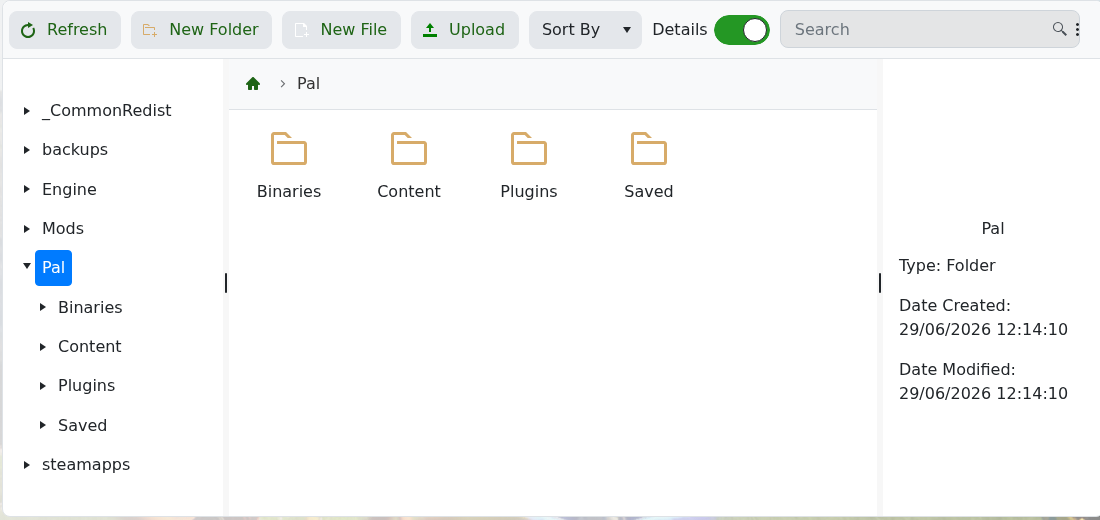Image resolution: width=1100 pixels, height=520 pixels.
Task: Select Plugins in the folder tree
Action: pyautogui.click(x=86, y=386)
